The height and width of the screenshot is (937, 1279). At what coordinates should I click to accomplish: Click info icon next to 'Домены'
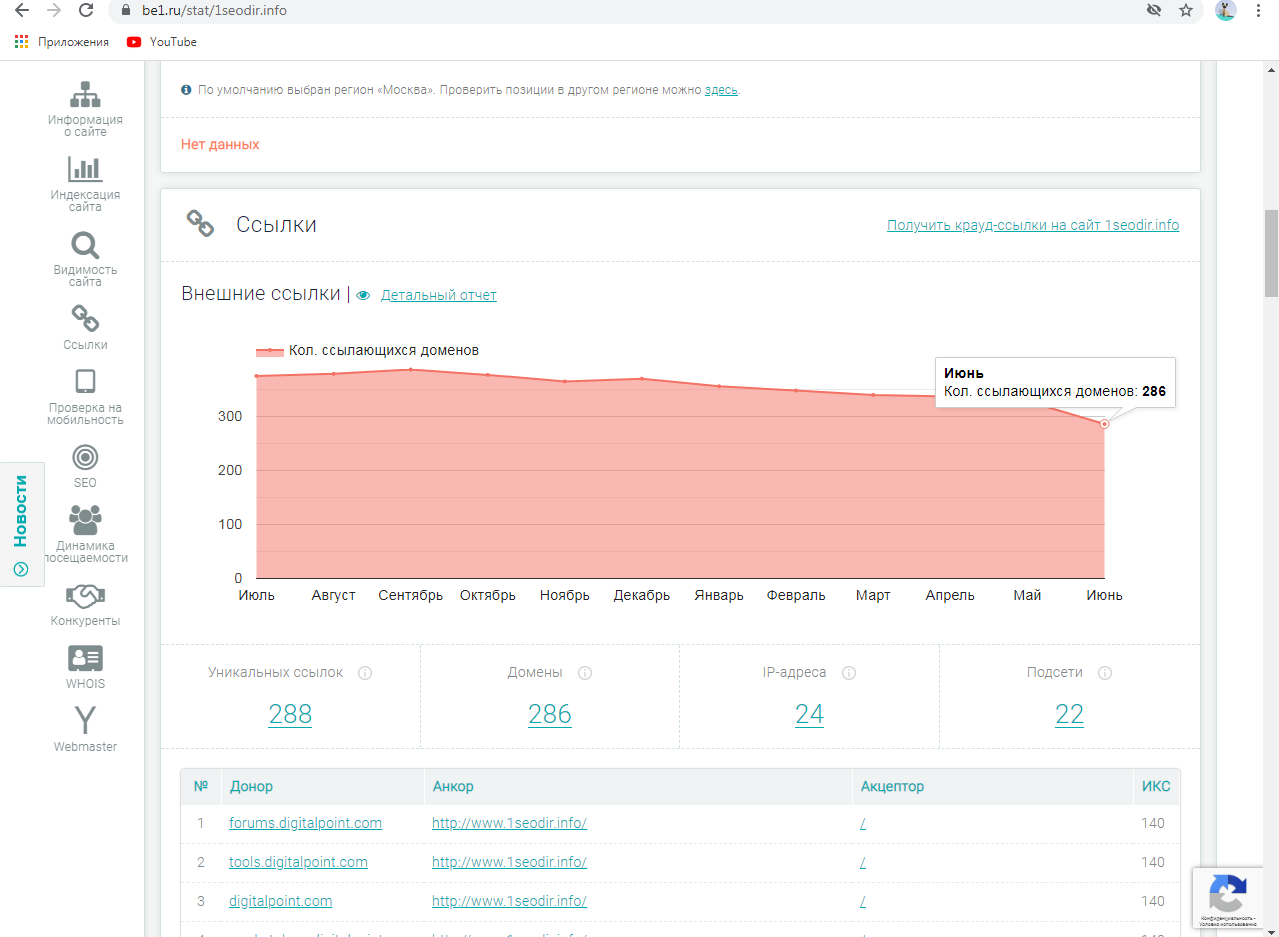[x=585, y=673]
